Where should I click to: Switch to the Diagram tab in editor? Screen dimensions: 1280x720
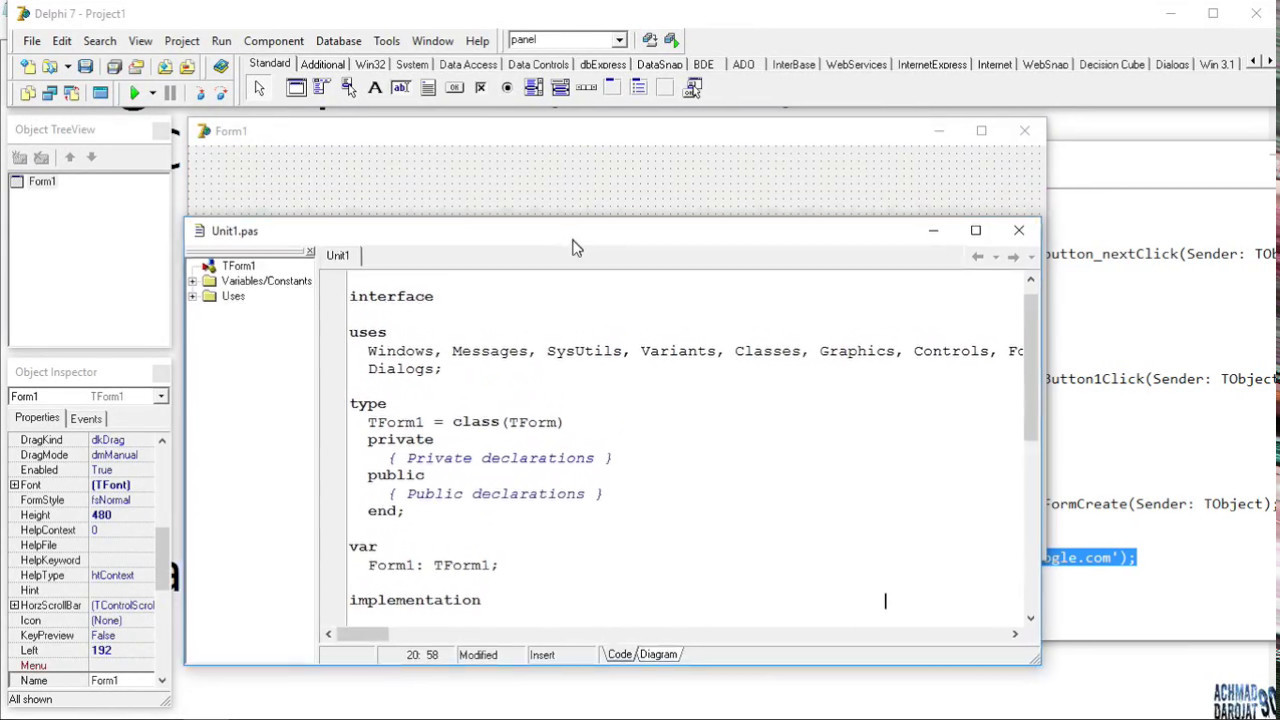[658, 655]
